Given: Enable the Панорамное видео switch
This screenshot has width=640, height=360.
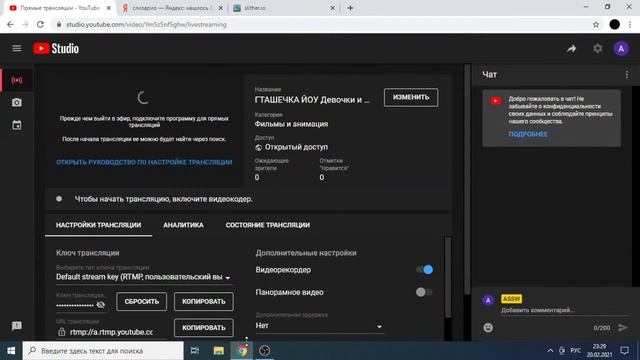Looking at the screenshot, I should tap(424, 292).
